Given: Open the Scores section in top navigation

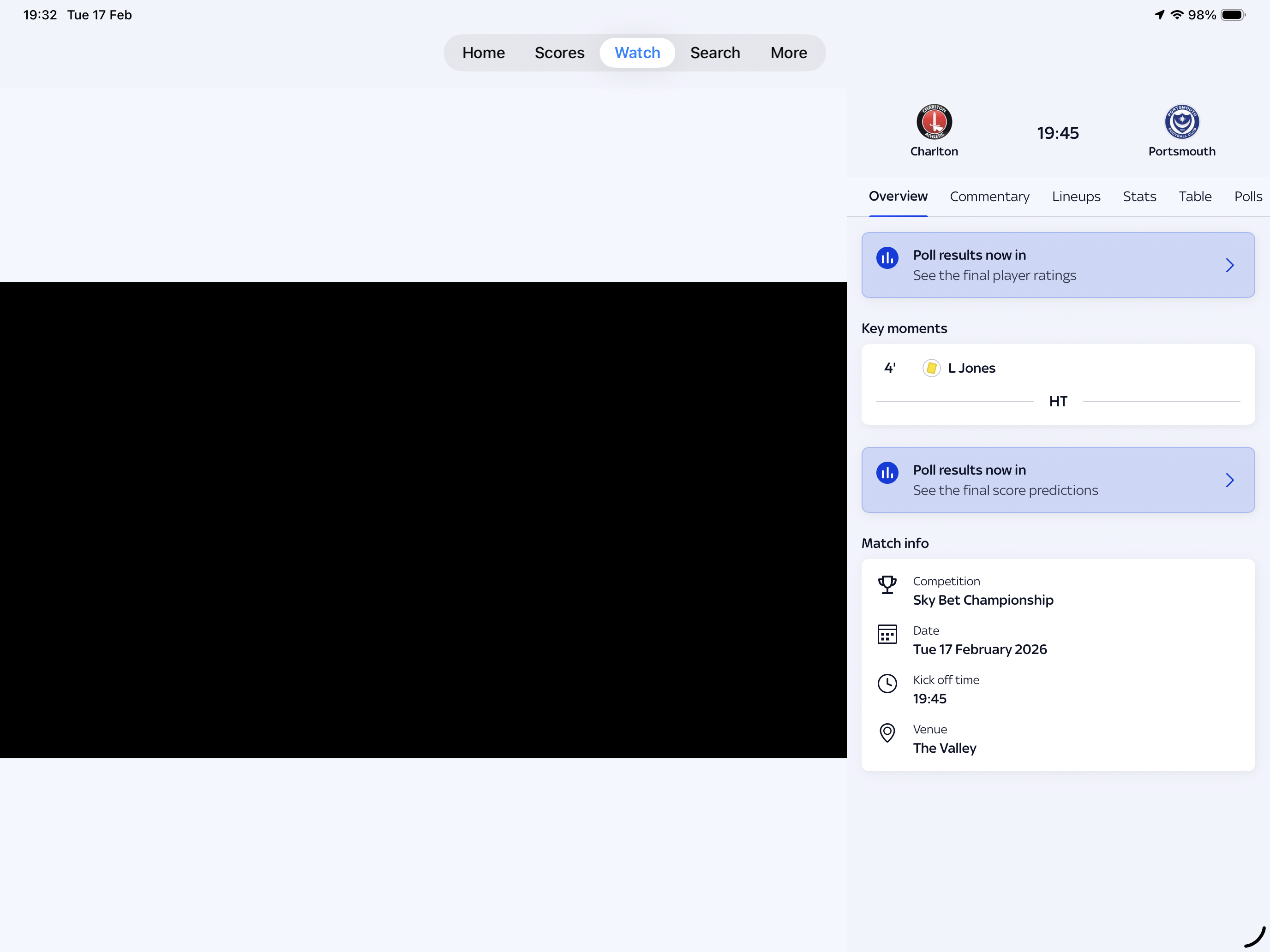Looking at the screenshot, I should coord(559,53).
